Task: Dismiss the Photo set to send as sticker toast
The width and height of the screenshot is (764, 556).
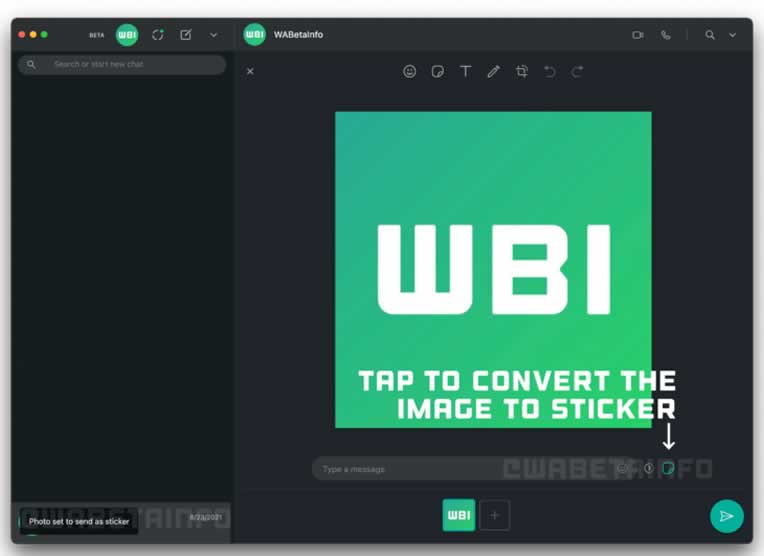Action: click(x=79, y=521)
